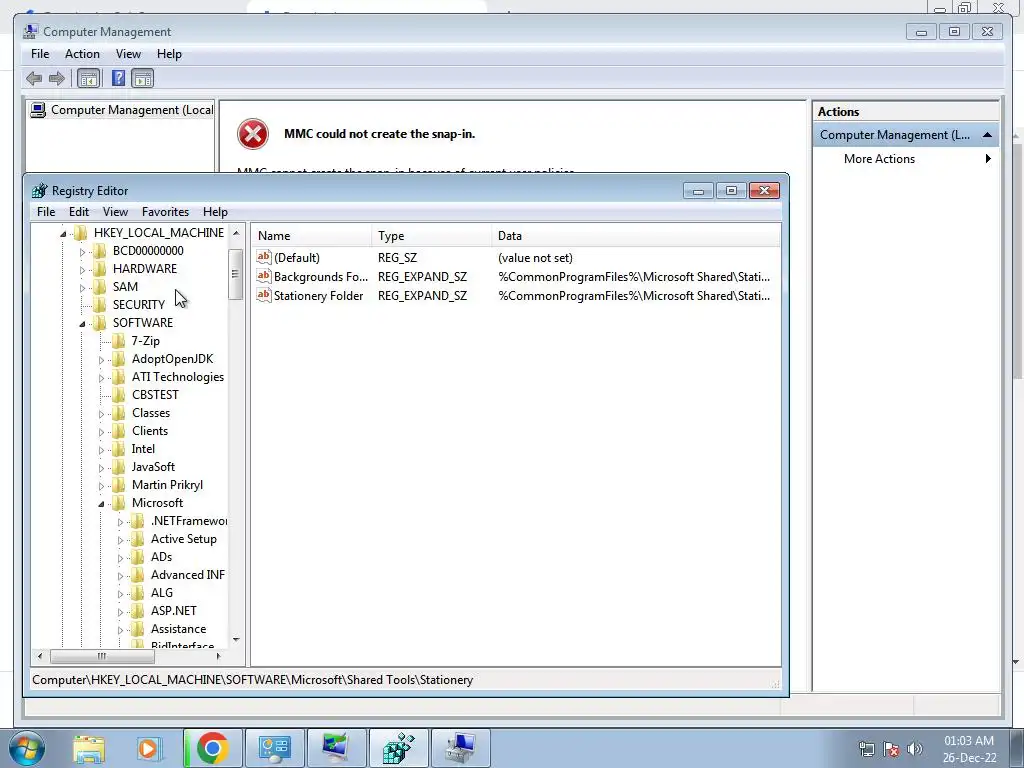Click More Actions in Actions pane

pos(879,159)
